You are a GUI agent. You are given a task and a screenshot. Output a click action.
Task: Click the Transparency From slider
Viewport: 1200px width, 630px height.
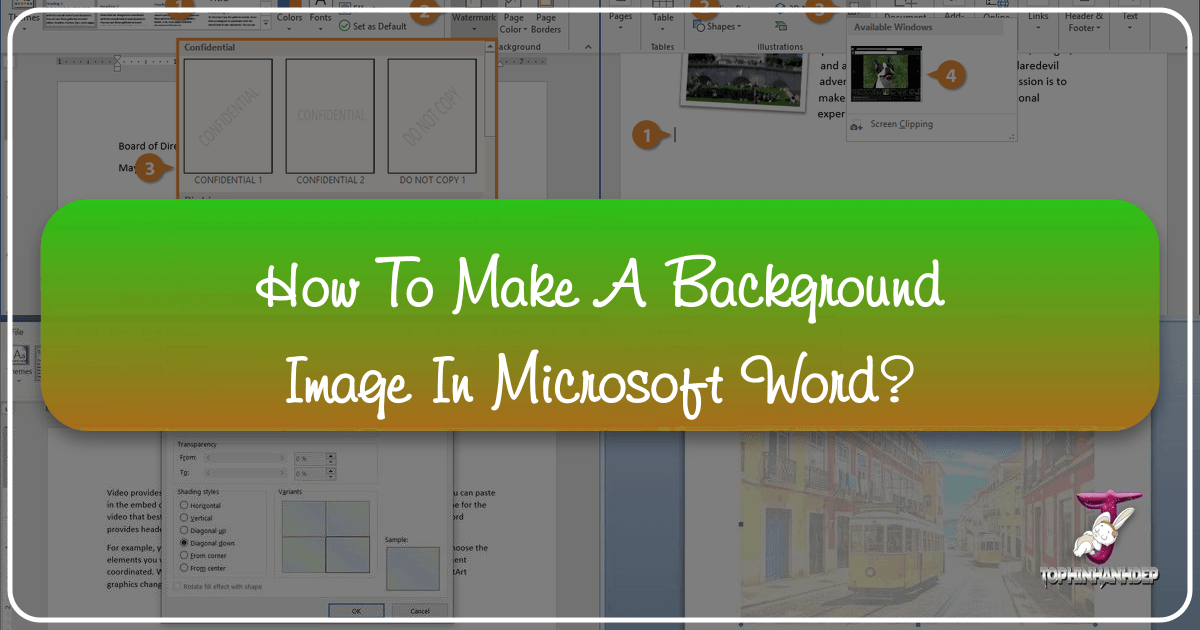[243, 457]
